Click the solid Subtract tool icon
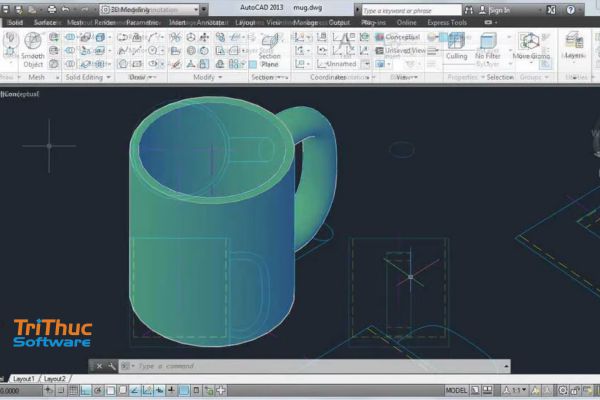This screenshot has height=400, width=600. click(x=70, y=51)
